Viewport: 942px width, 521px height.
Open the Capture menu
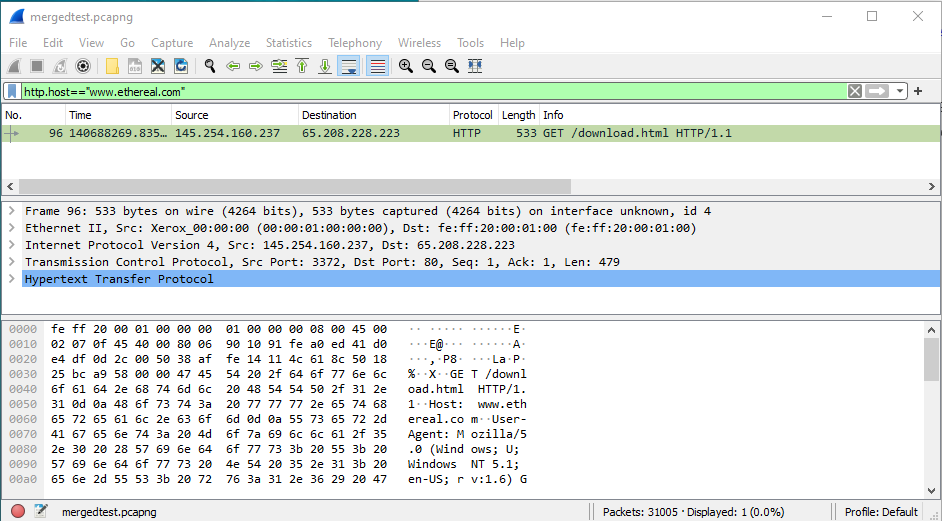coord(172,43)
